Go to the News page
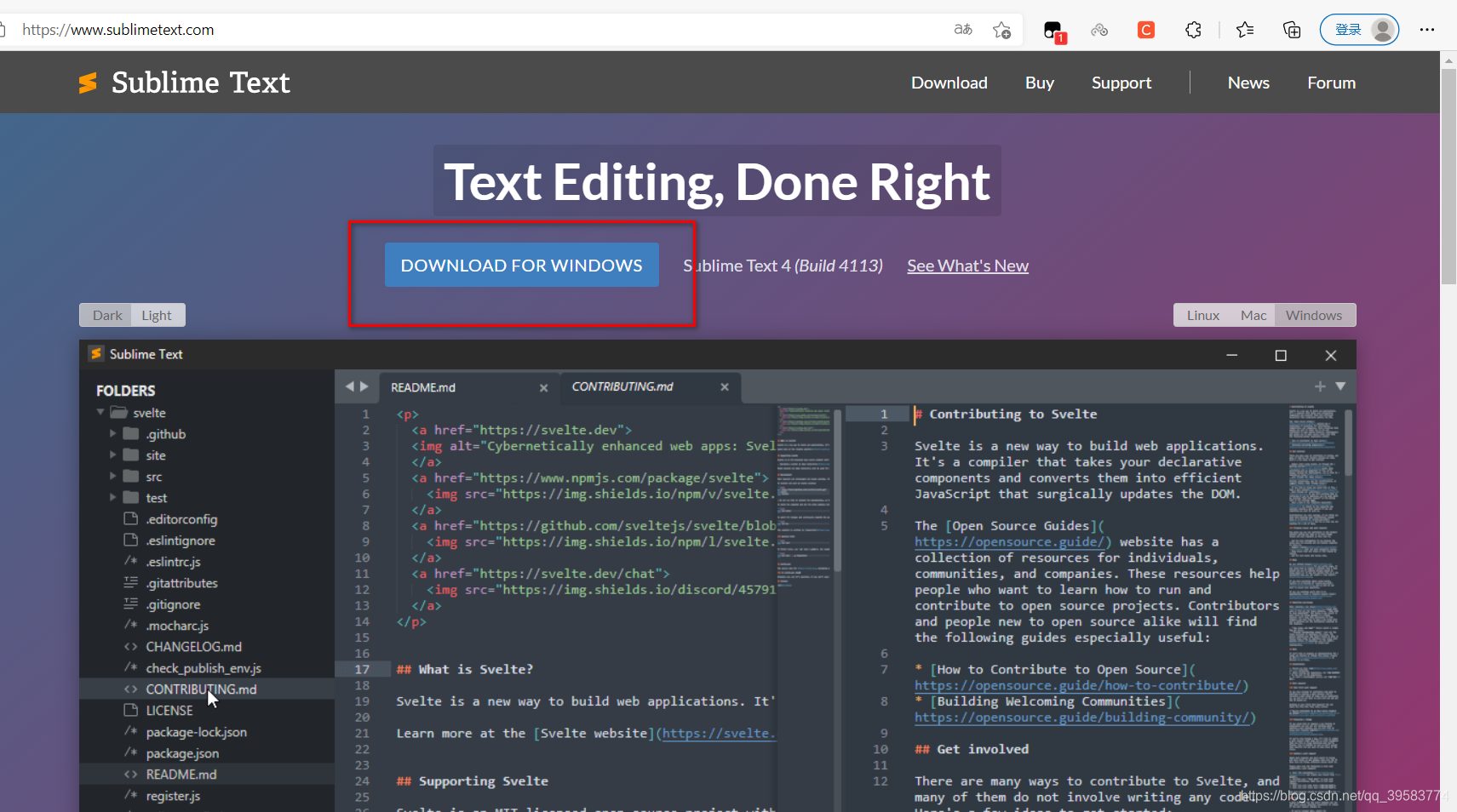Screen dimensions: 1457x812 click(1248, 83)
